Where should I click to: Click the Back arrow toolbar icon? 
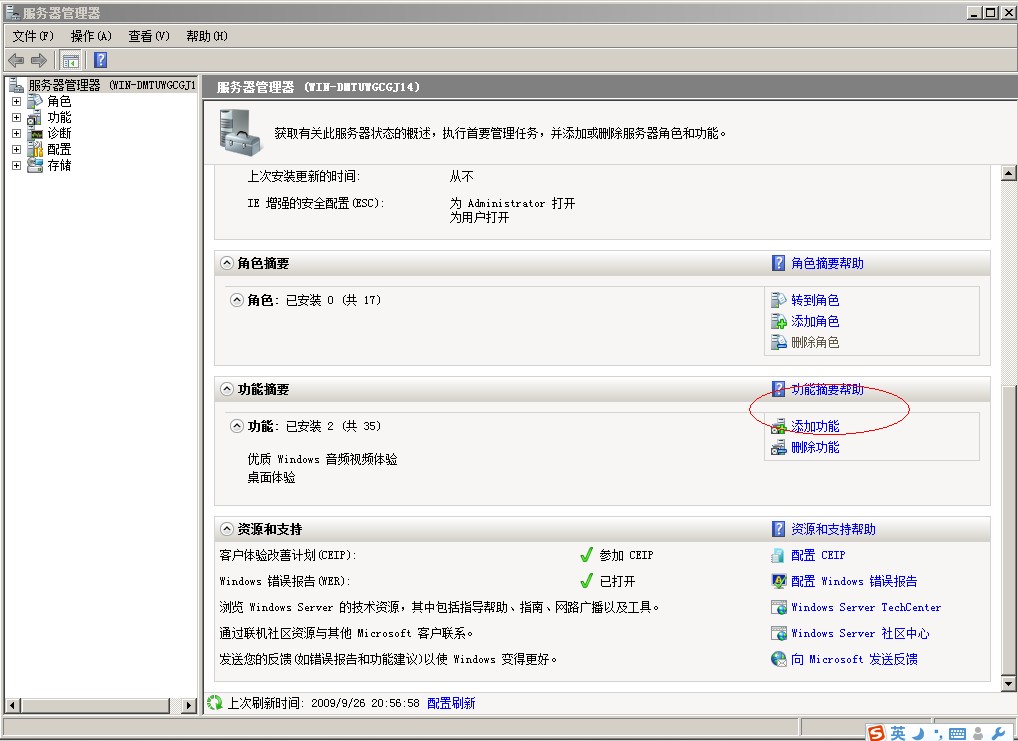coord(16,60)
